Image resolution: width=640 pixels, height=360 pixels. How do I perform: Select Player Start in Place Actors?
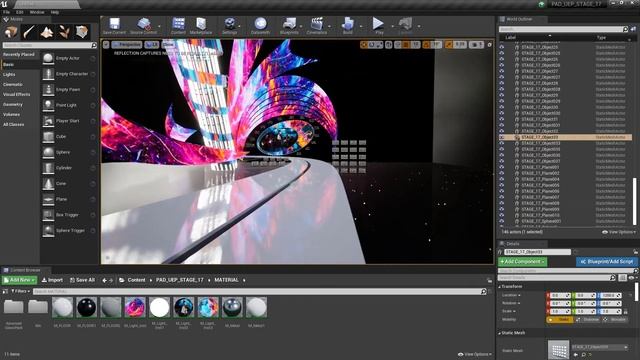[x=68, y=121]
